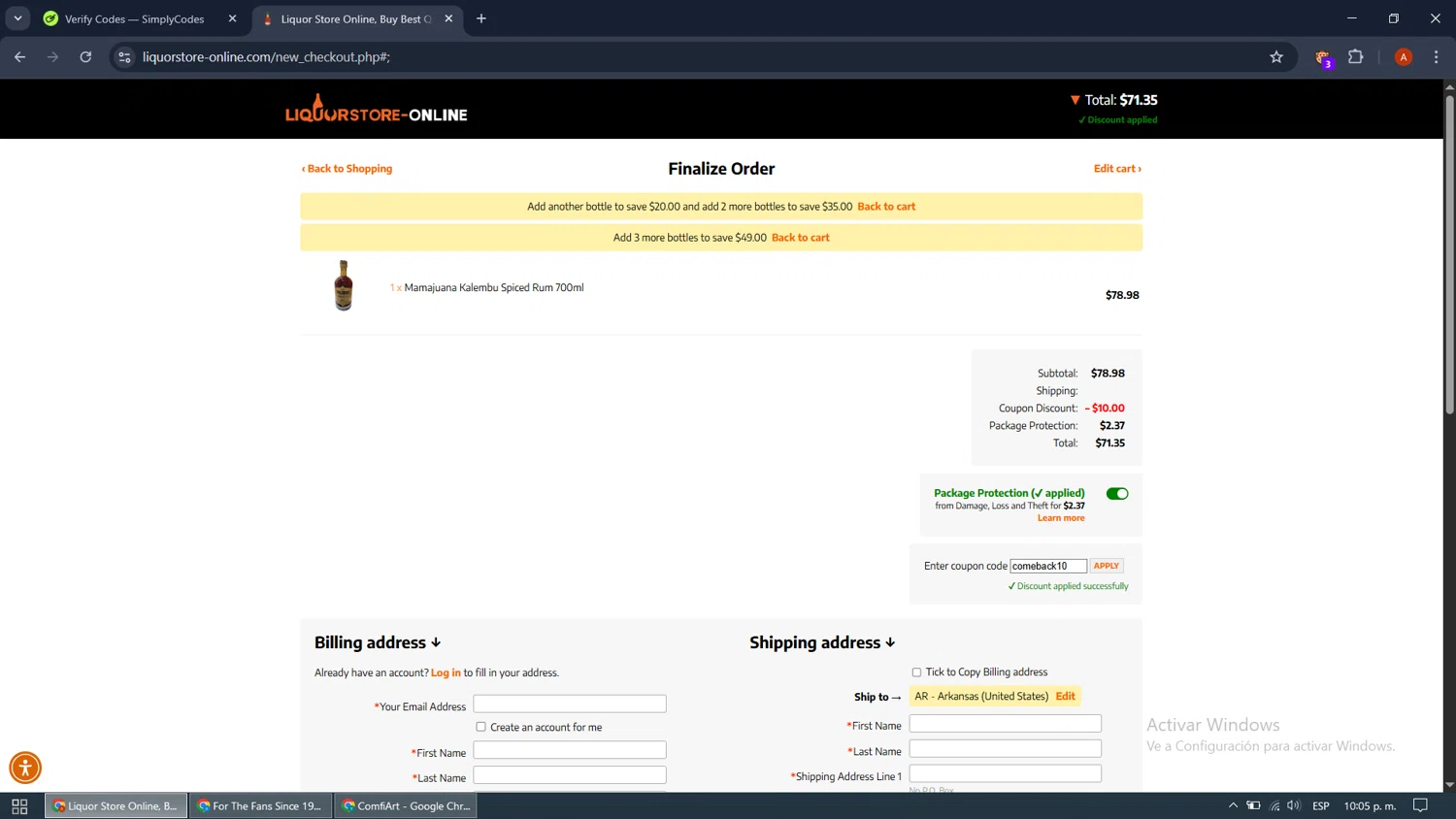Click the accessibility widget icon
1456x819 pixels.
click(25, 768)
